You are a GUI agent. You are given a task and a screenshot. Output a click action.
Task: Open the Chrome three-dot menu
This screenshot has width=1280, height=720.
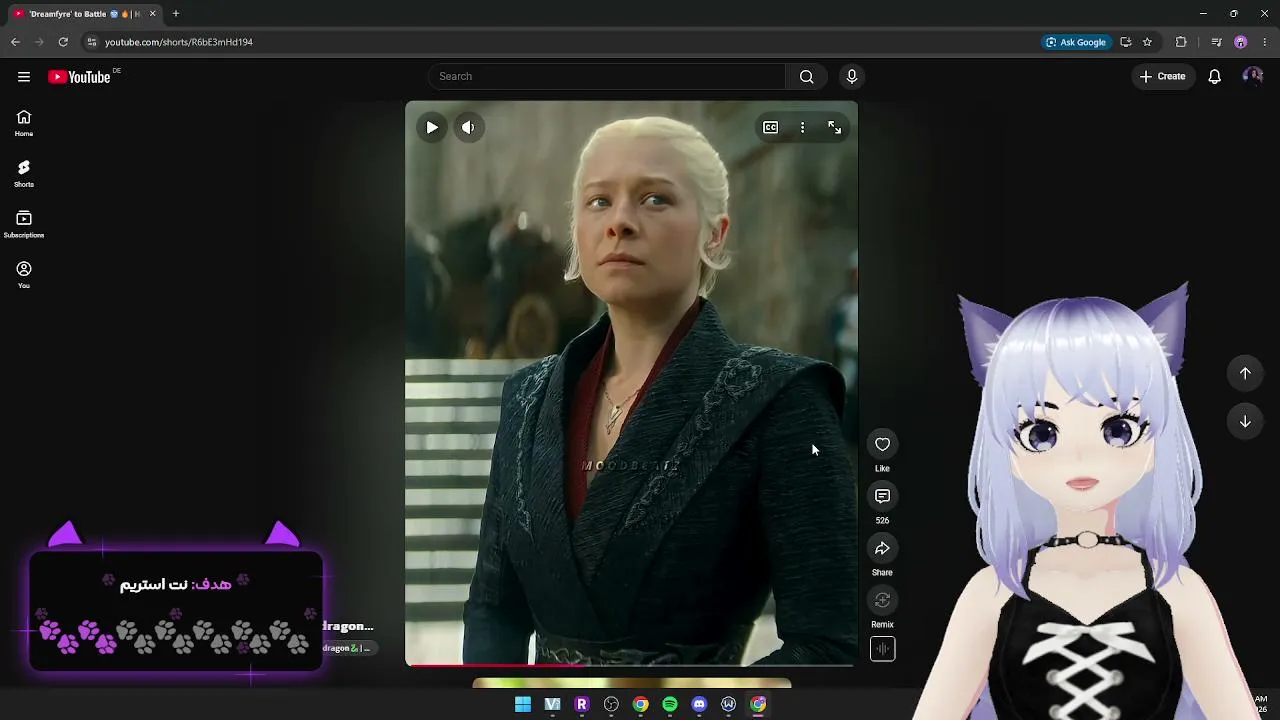tap(1265, 42)
